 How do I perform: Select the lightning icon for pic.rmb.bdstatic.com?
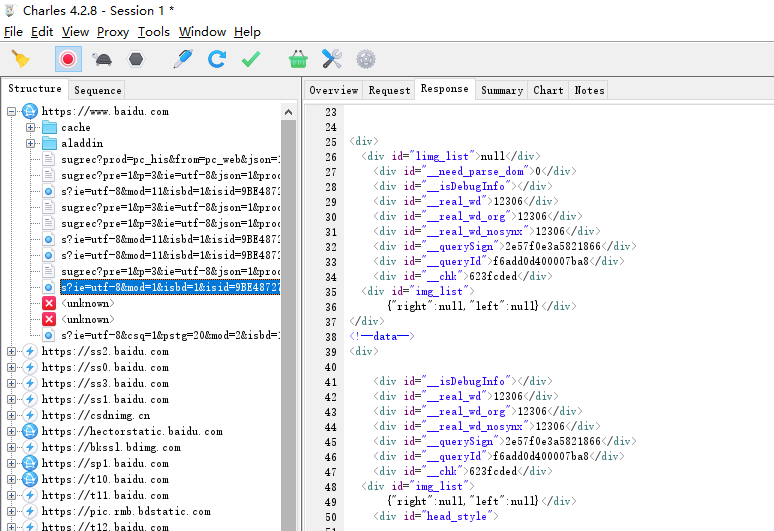click(x=30, y=511)
